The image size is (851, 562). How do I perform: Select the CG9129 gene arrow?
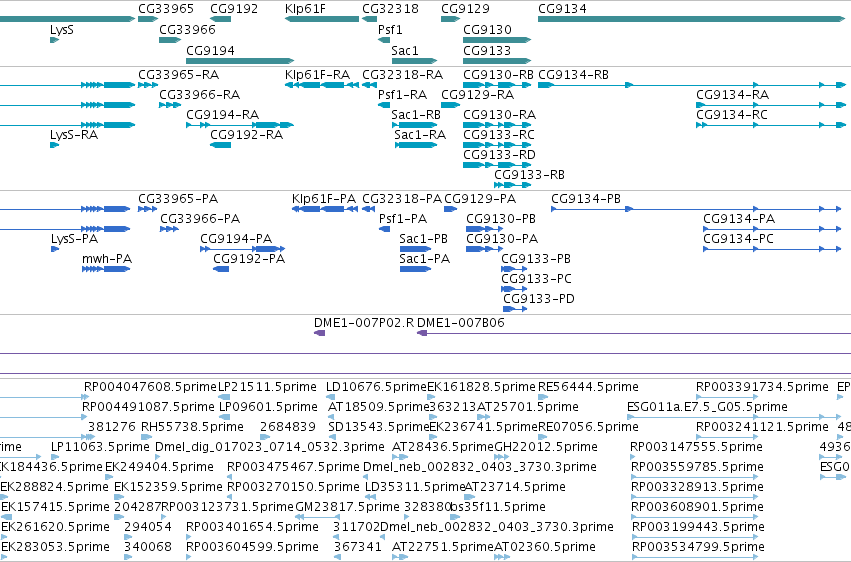point(450,19)
